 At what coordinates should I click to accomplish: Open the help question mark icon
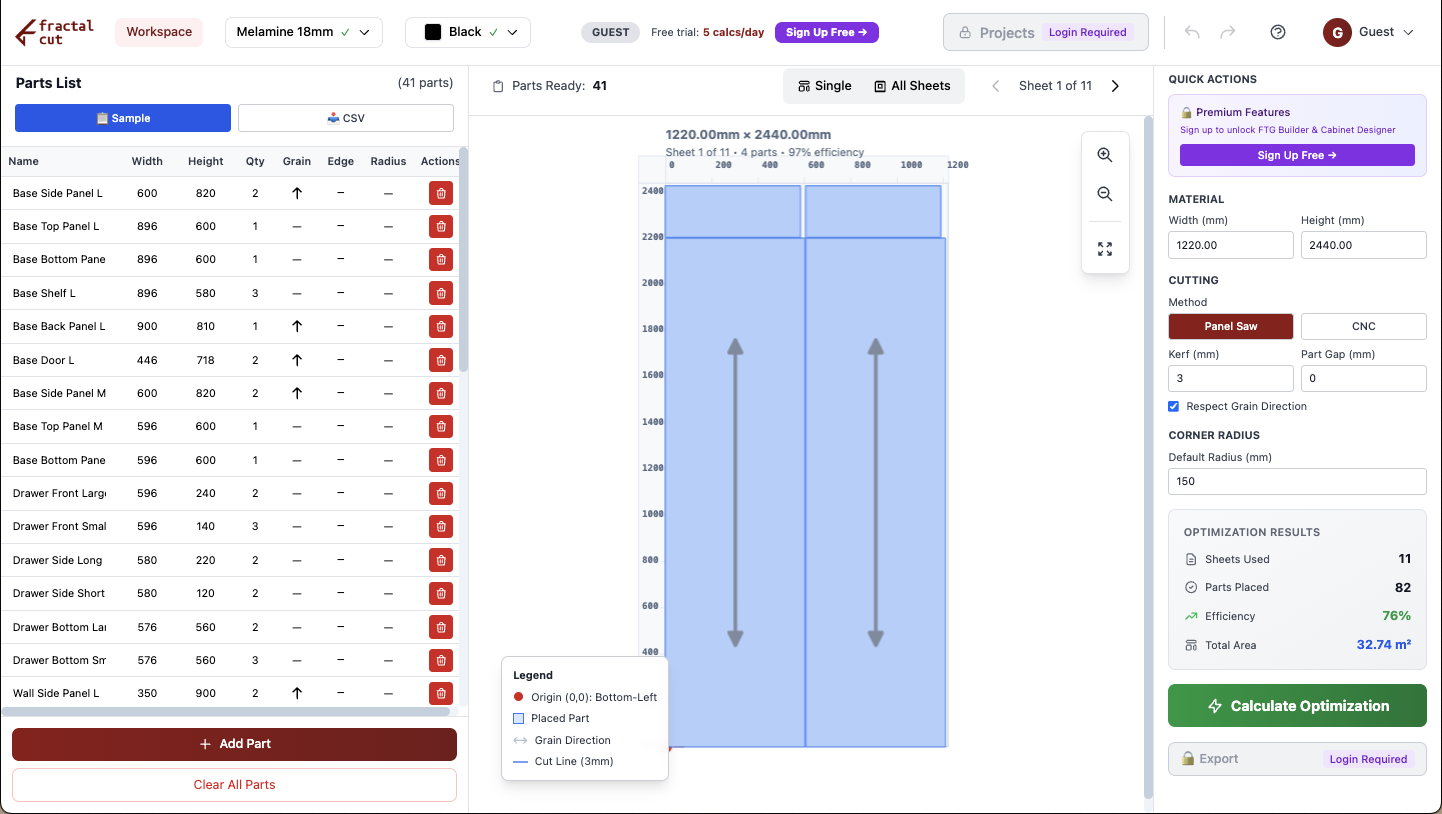click(1278, 32)
